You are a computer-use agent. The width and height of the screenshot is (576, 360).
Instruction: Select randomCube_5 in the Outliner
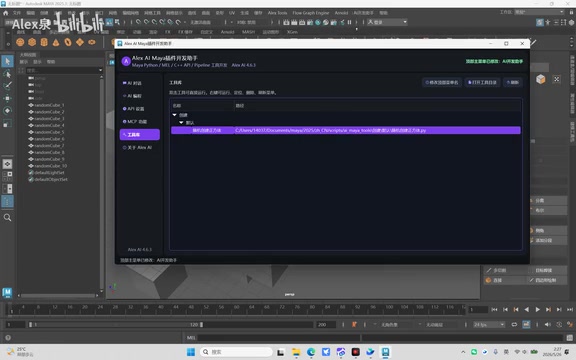(x=49, y=132)
